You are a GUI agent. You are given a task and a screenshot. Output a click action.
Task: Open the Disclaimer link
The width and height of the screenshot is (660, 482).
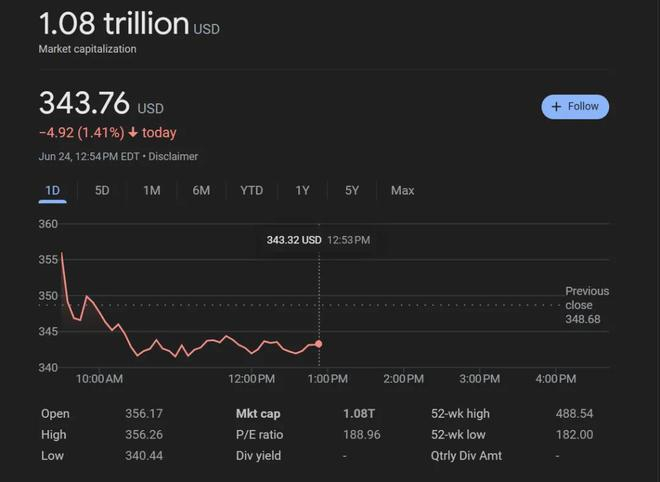pos(173,157)
